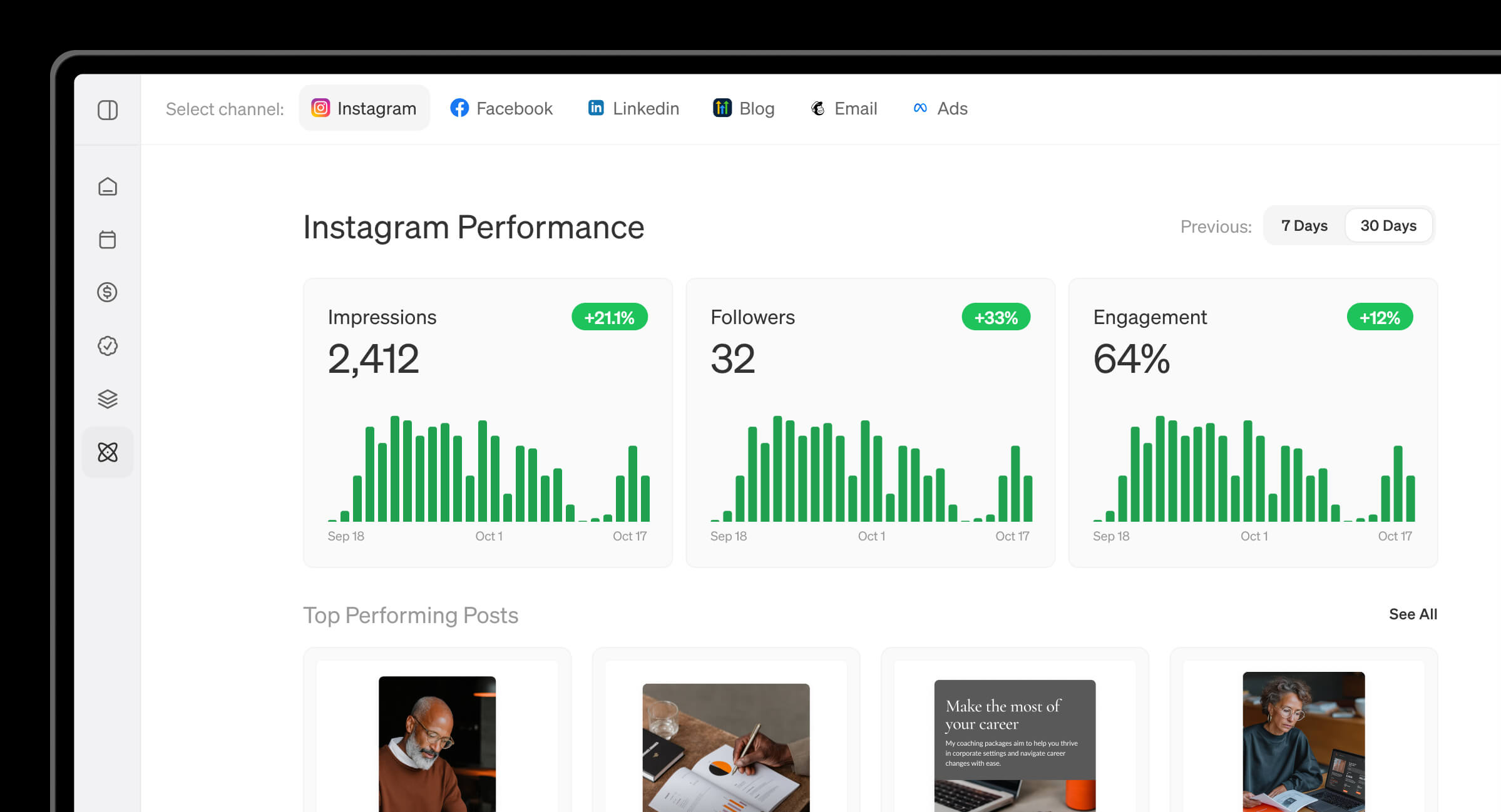Switch period to 30 Days
The image size is (1501, 812).
click(x=1388, y=226)
